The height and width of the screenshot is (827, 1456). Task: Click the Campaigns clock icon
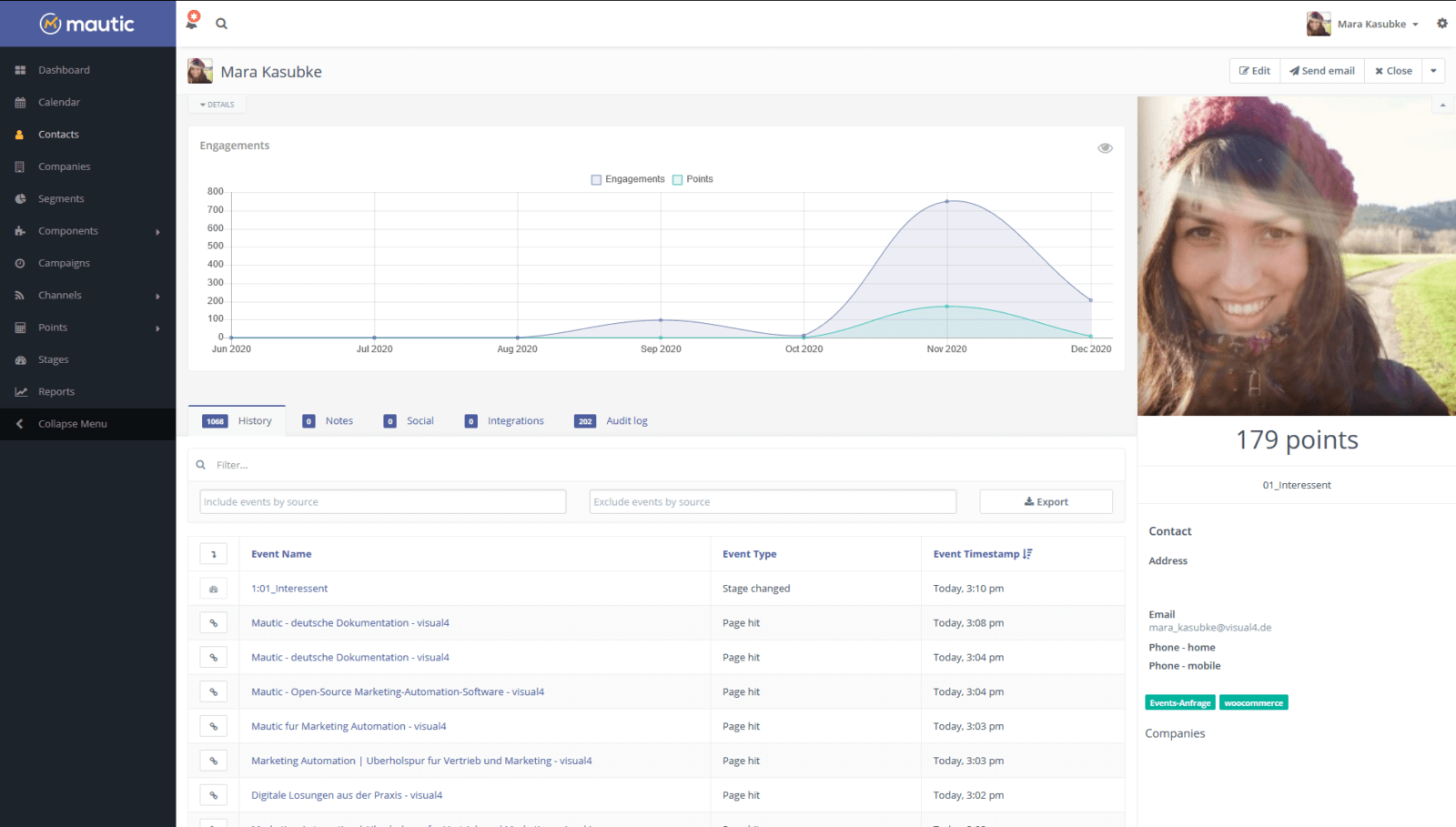[20, 264]
